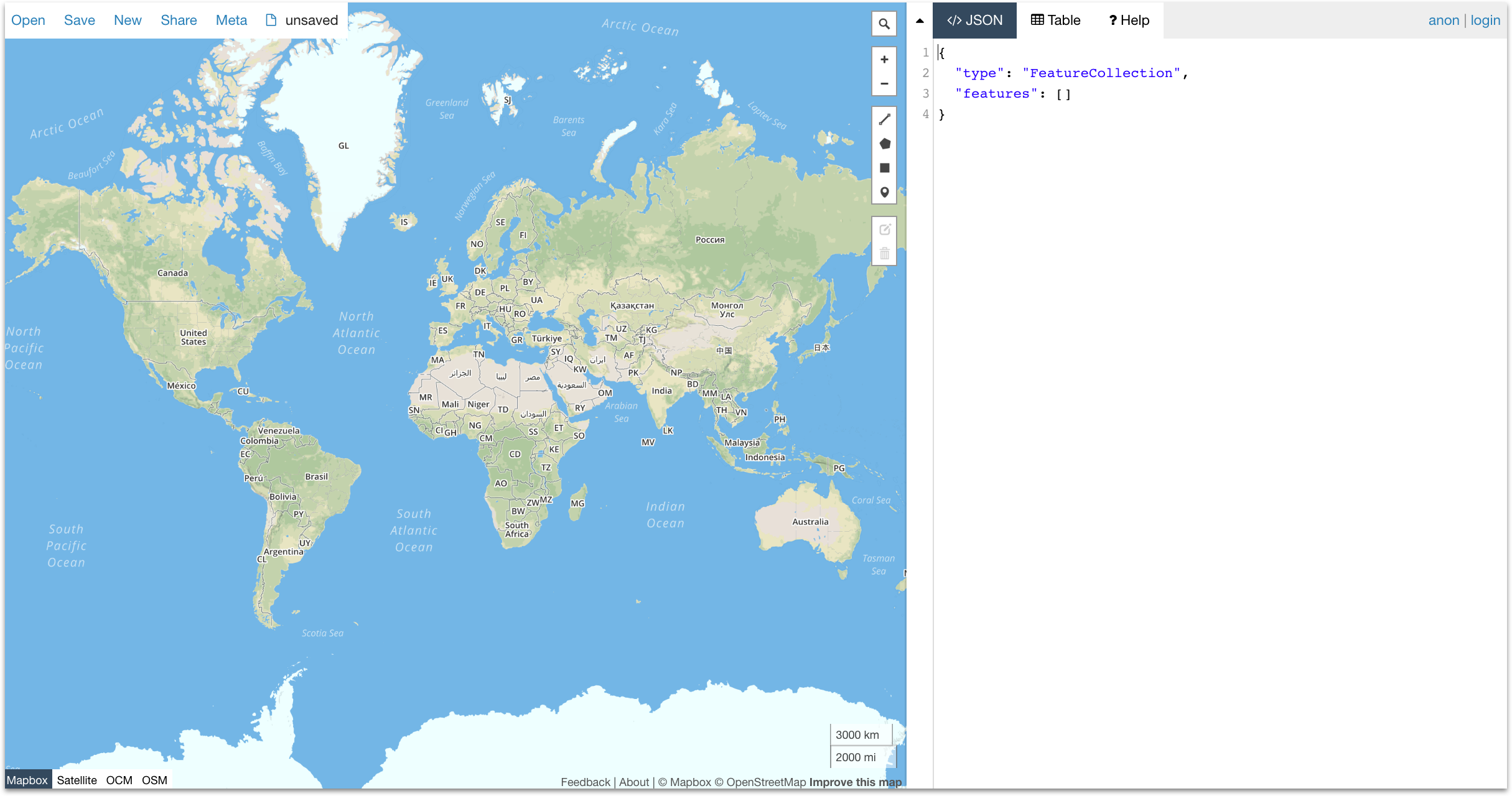1512x796 pixels.
Task: Switch base layer to Satellite
Action: coord(77,780)
